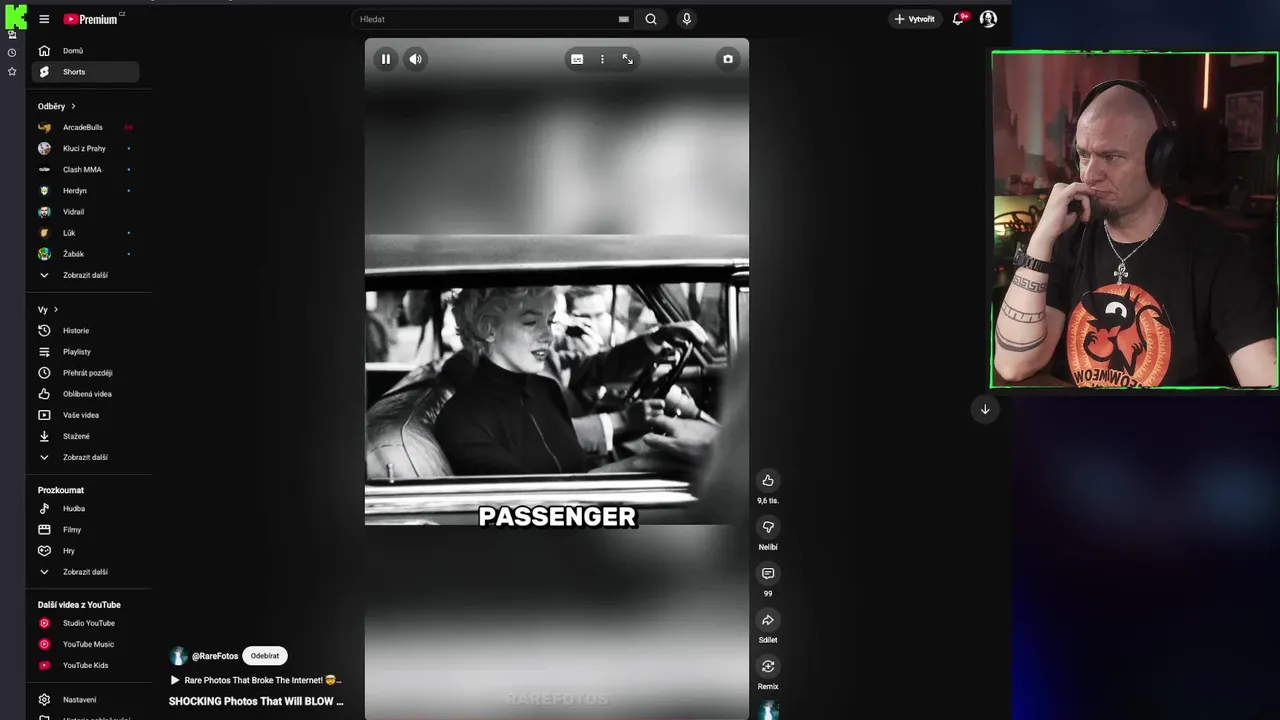
Task: Open Filmy under Prozkoumat
Action: pos(85,530)
